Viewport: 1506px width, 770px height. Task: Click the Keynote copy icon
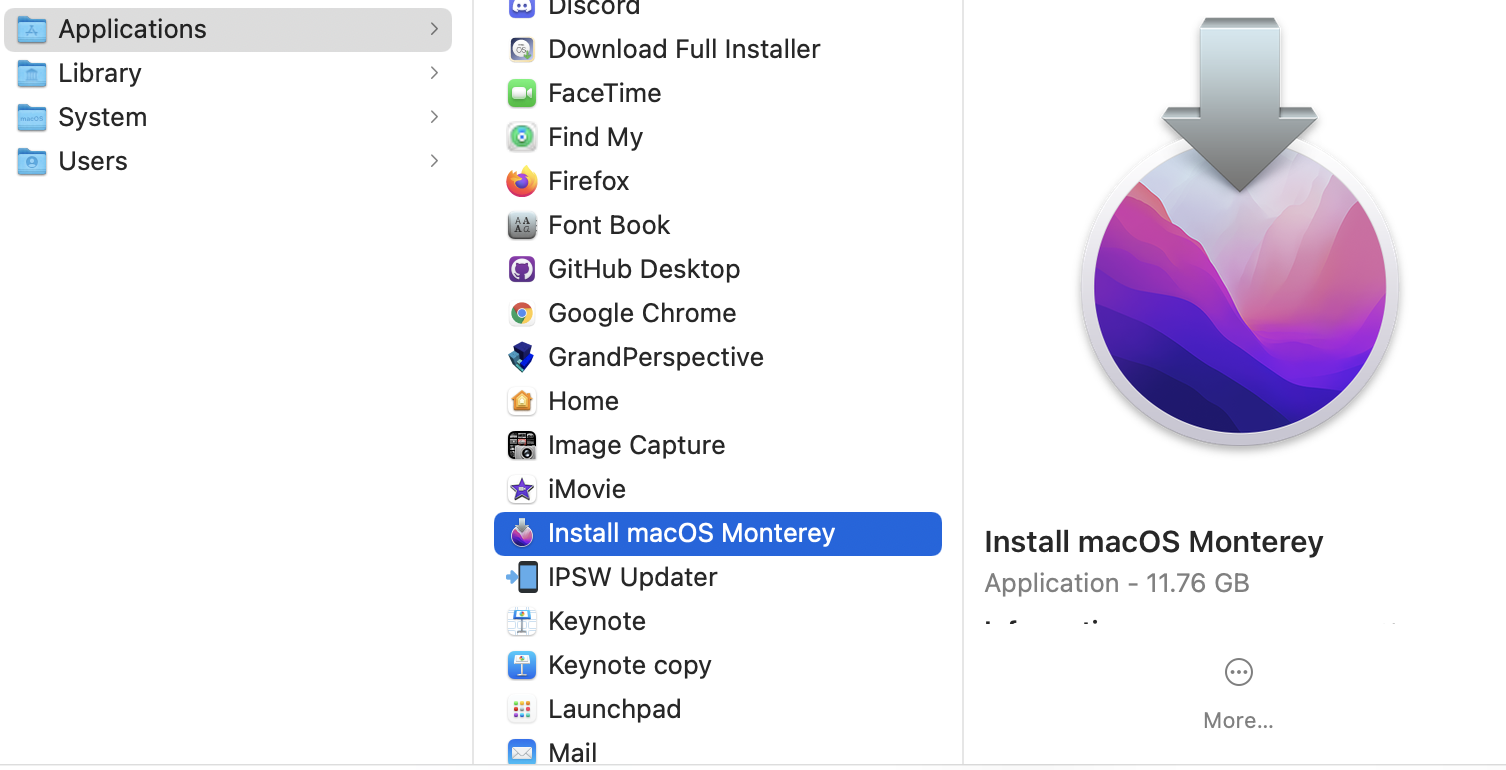coord(522,665)
